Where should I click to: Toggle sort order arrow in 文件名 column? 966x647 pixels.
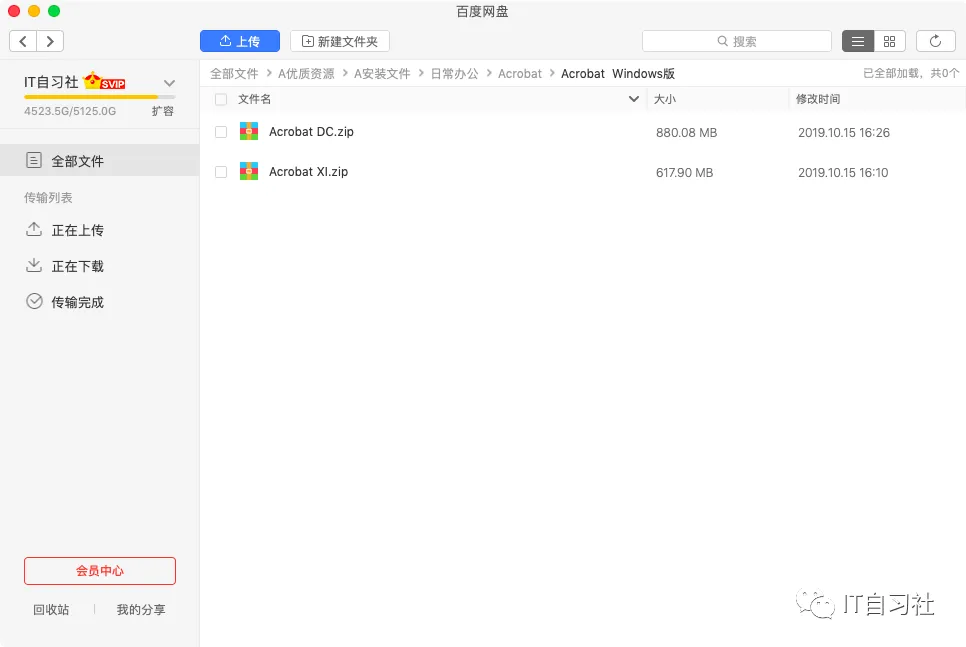[x=633, y=99]
